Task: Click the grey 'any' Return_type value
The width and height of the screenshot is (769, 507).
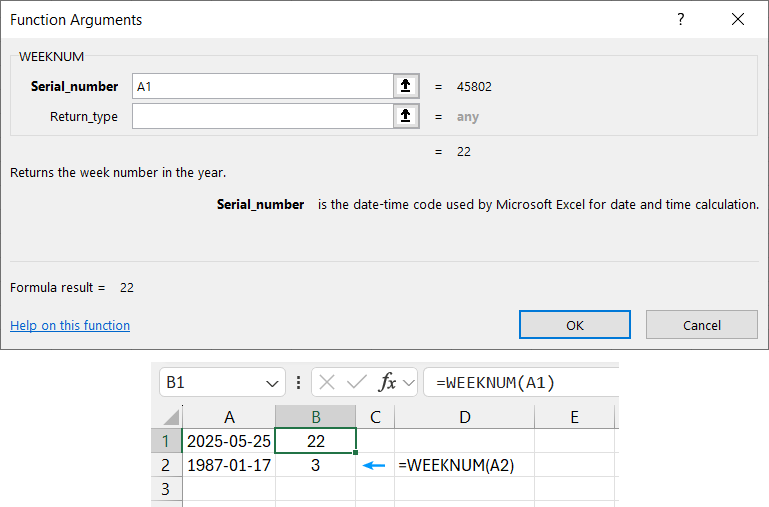Action: 468,117
